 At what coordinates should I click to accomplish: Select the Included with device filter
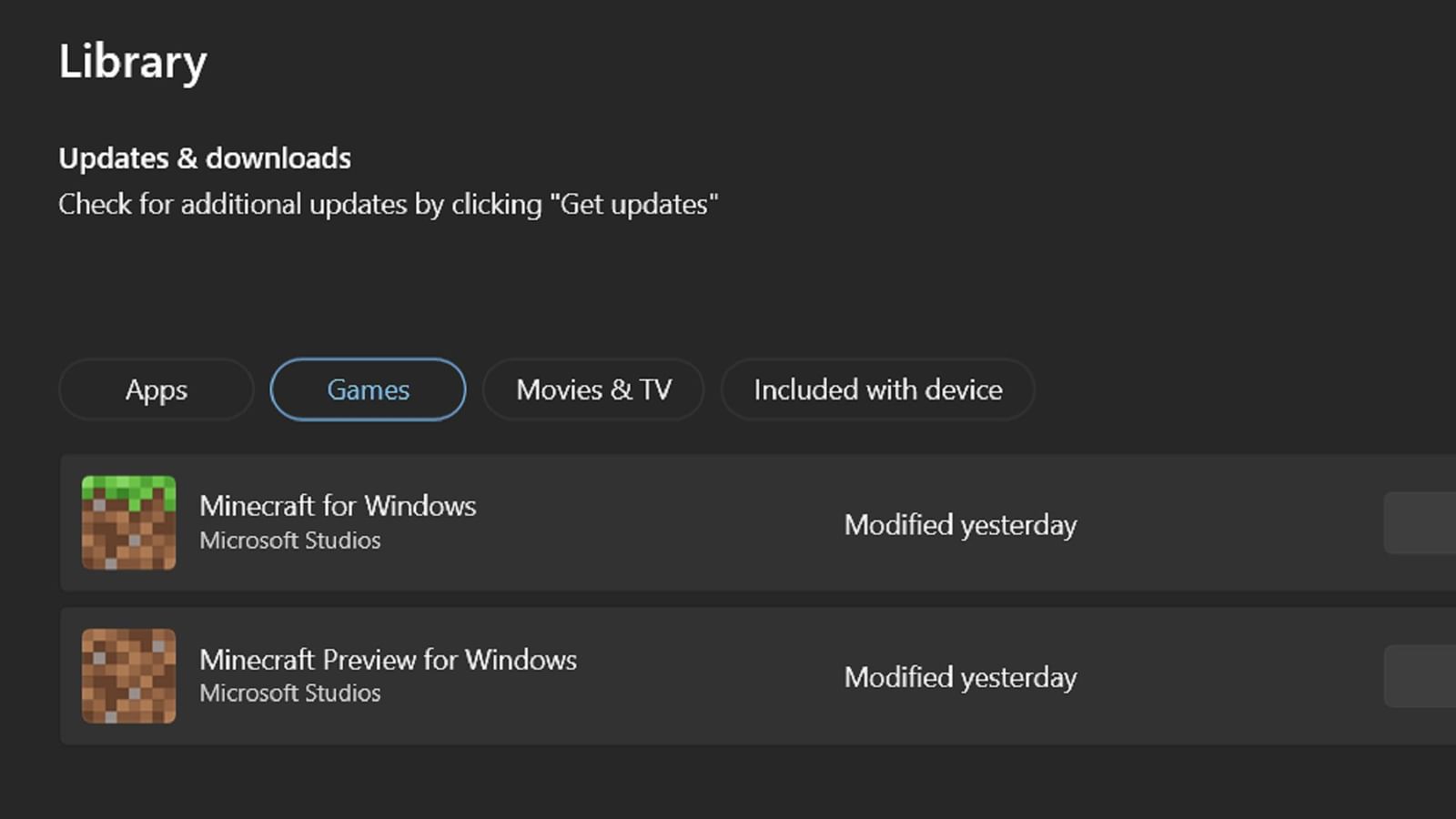point(876,389)
